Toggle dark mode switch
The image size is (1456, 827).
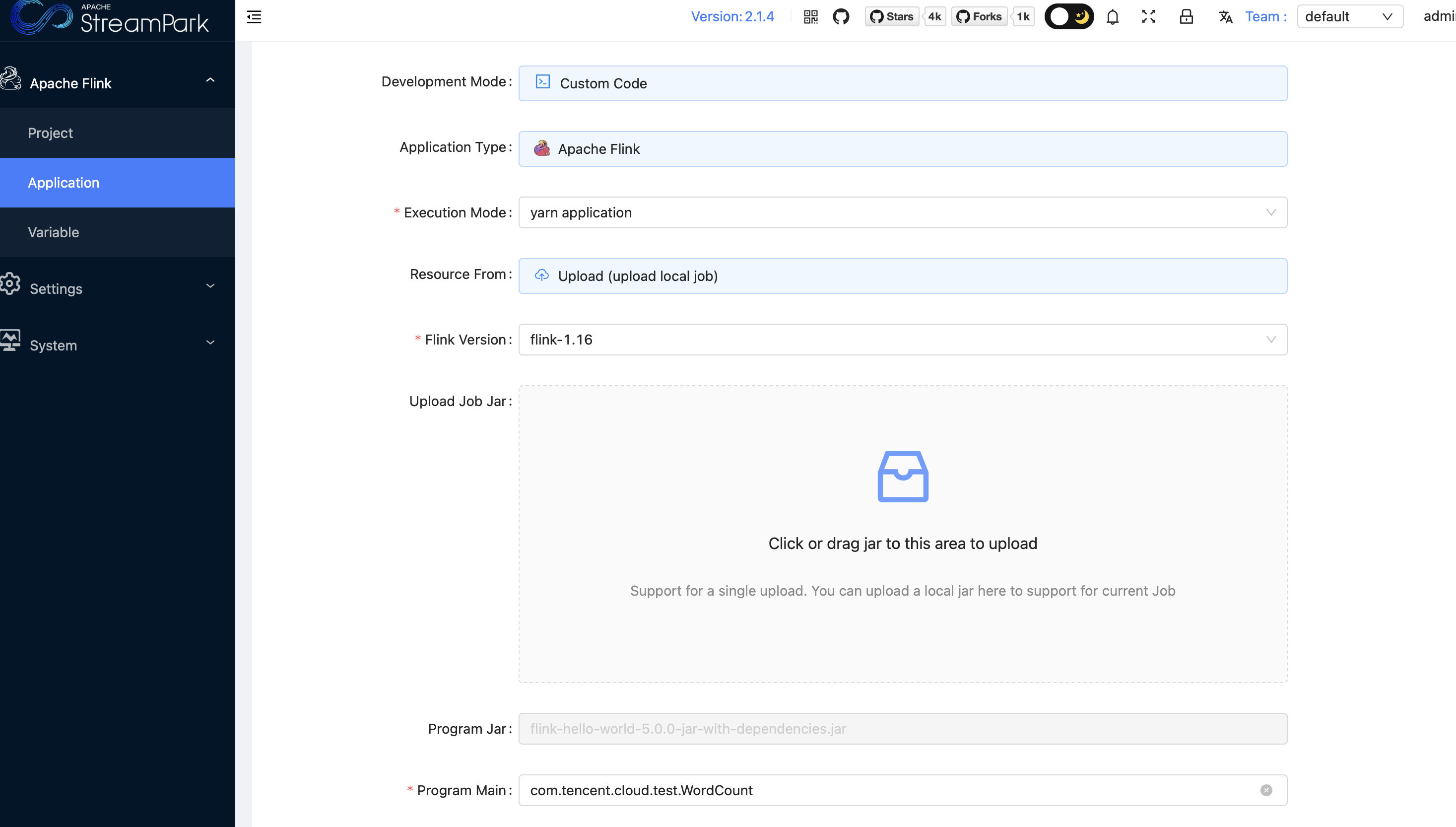coord(1069,16)
